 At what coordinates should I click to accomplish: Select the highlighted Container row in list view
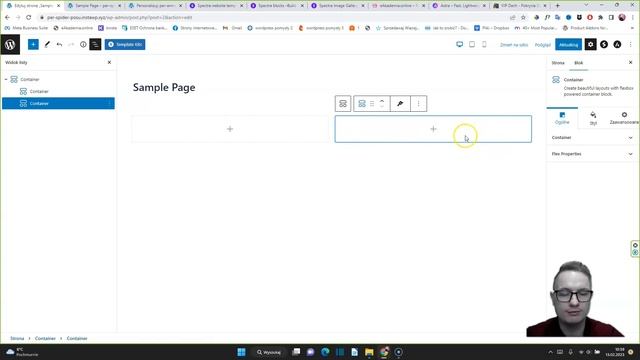point(58,103)
